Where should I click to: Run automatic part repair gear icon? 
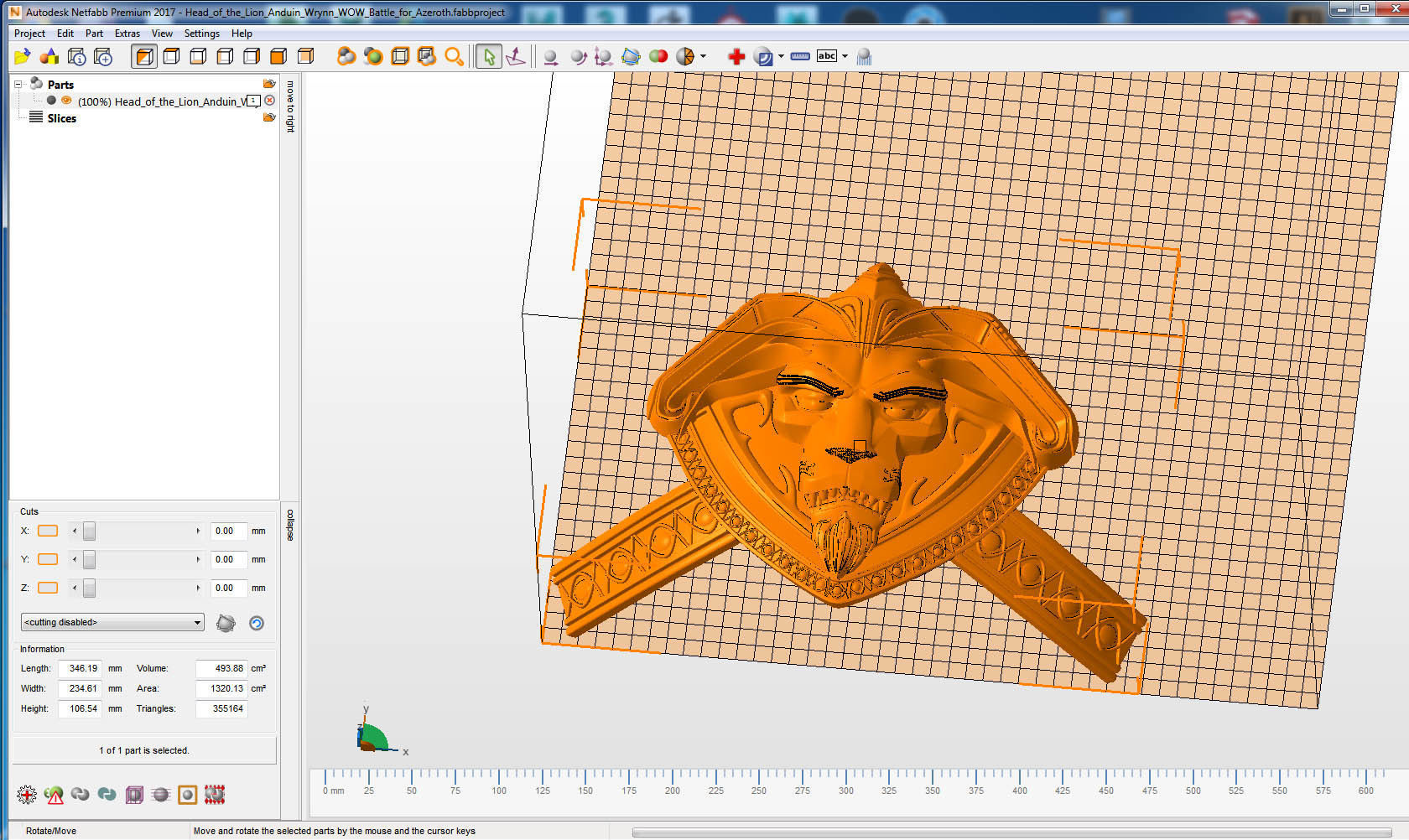click(27, 794)
